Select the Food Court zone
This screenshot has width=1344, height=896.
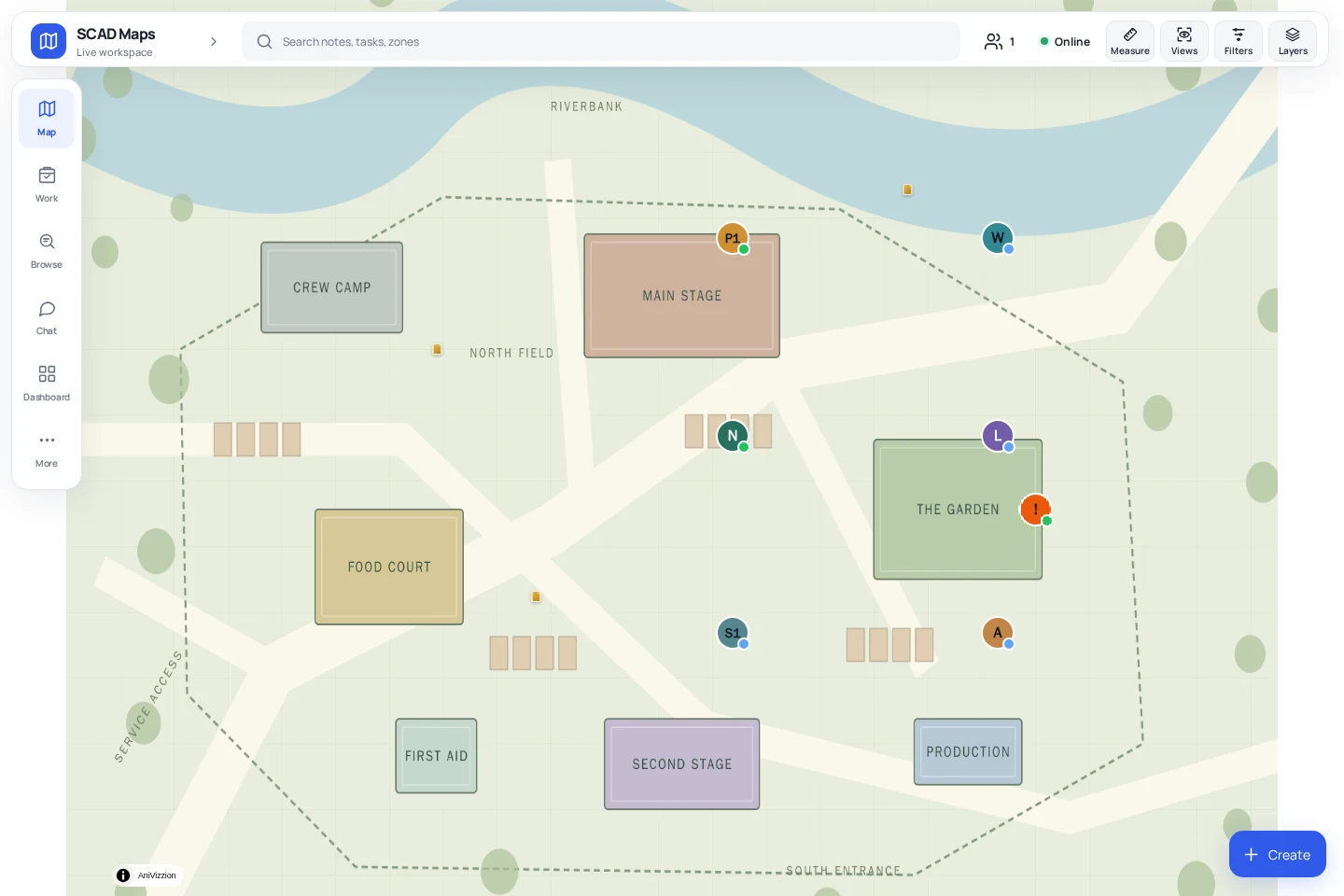coord(389,567)
